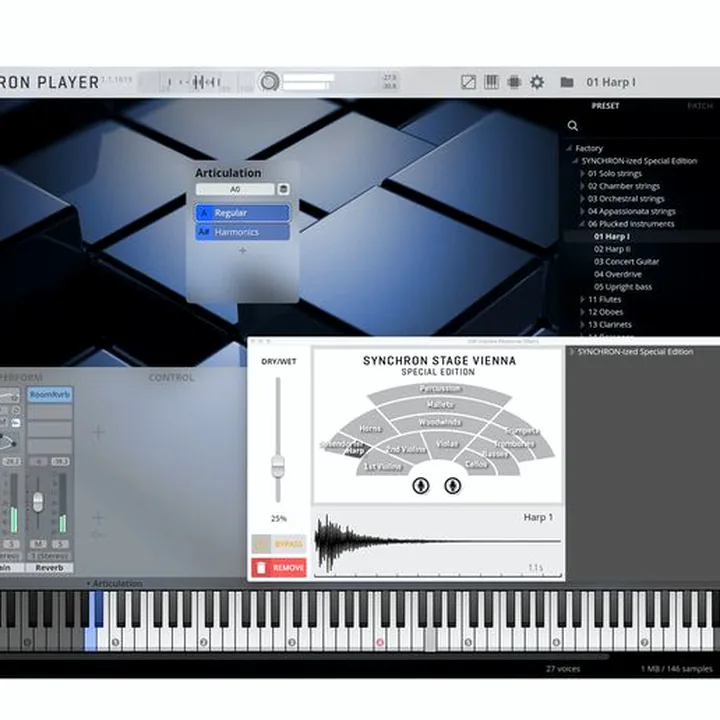Click the Harp 1 impulse waveform display
This screenshot has width=720, height=720.
(438, 543)
